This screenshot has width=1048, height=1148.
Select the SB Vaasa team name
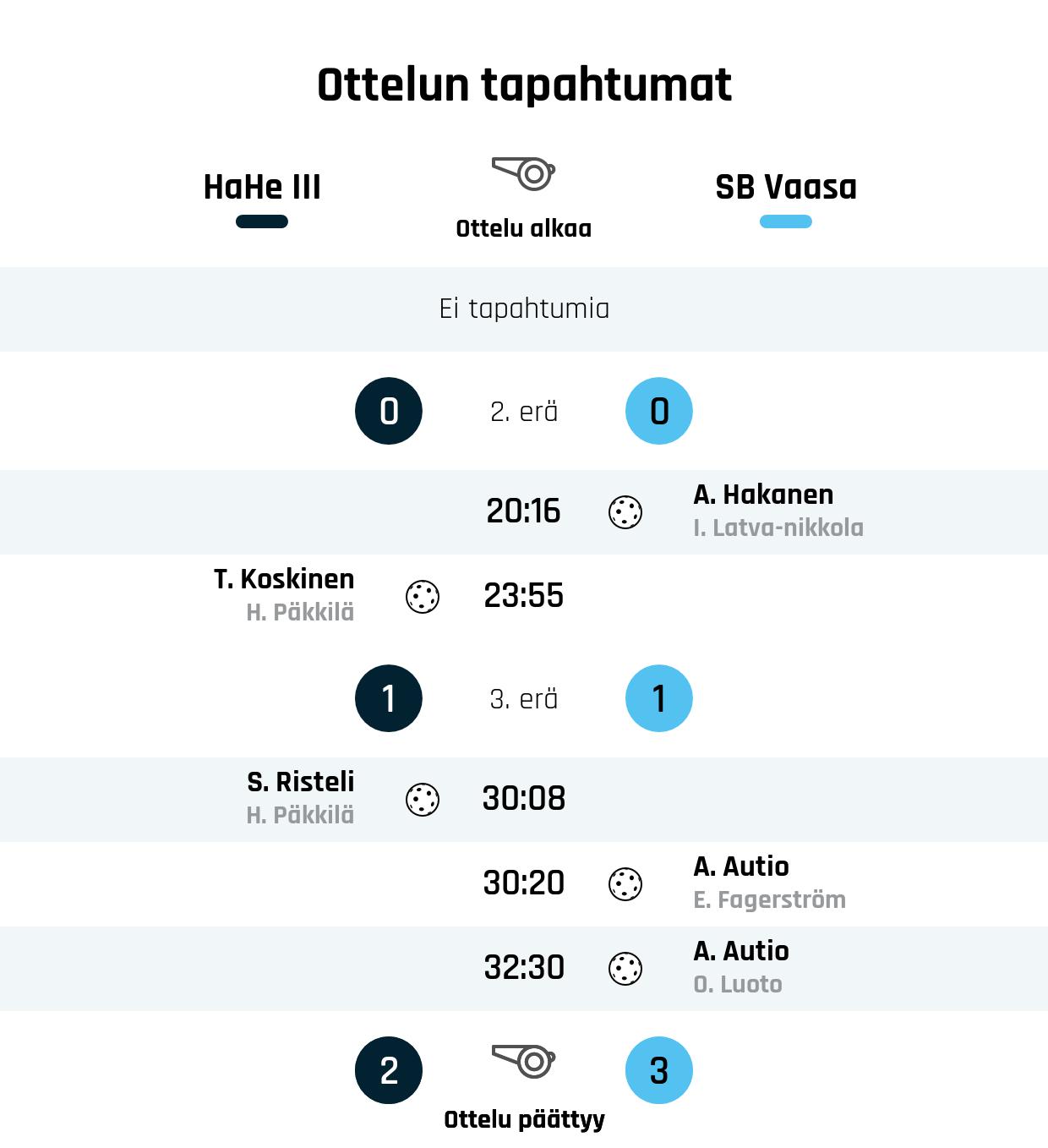[x=786, y=187]
